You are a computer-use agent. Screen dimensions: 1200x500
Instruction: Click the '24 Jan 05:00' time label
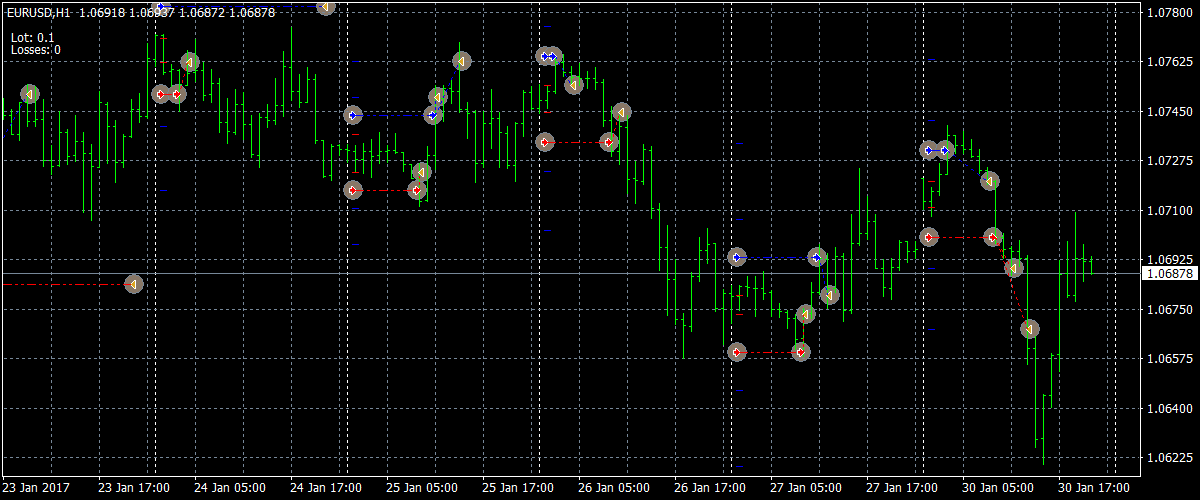tap(230, 489)
